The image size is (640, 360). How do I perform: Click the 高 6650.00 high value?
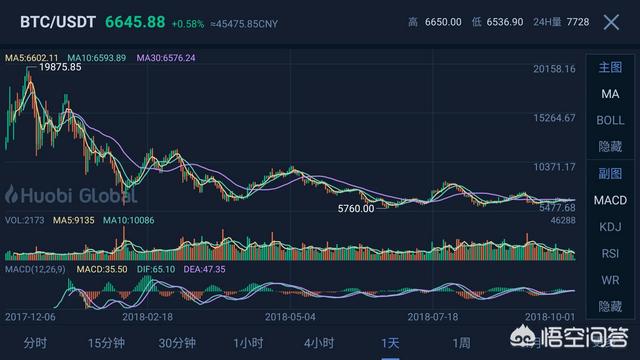tap(435, 22)
